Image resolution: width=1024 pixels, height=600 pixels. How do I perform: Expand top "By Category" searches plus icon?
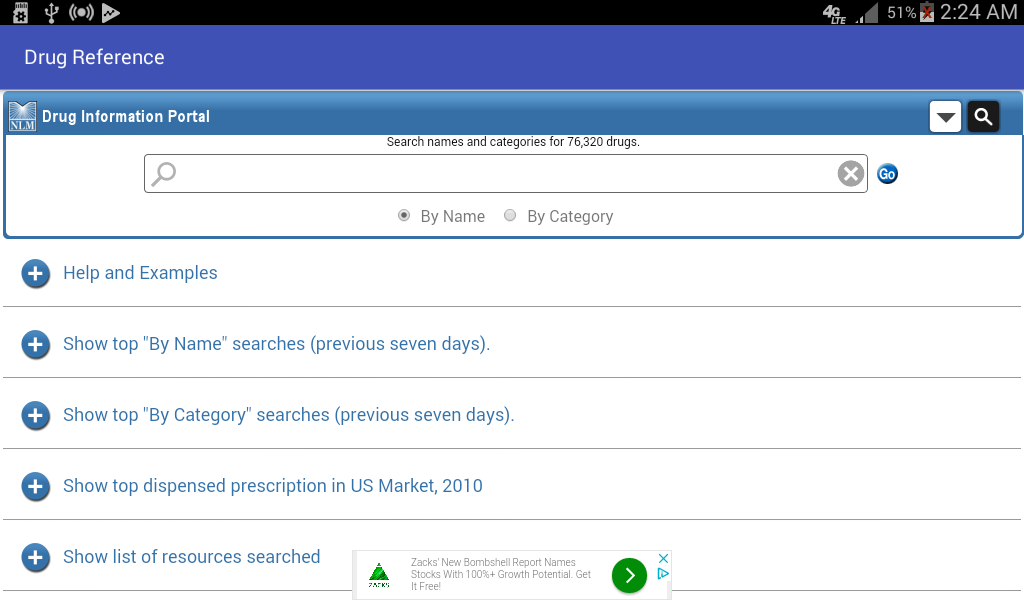[35, 416]
